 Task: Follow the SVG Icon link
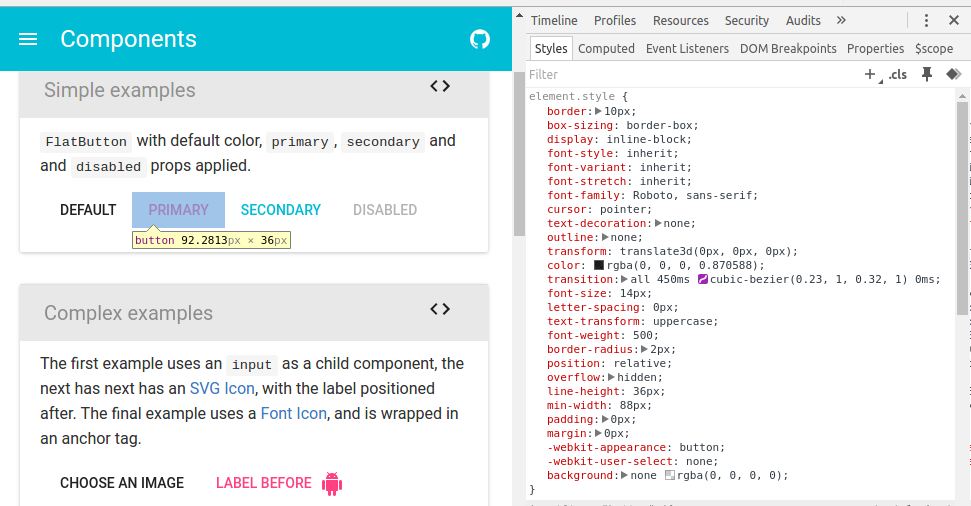(222, 389)
